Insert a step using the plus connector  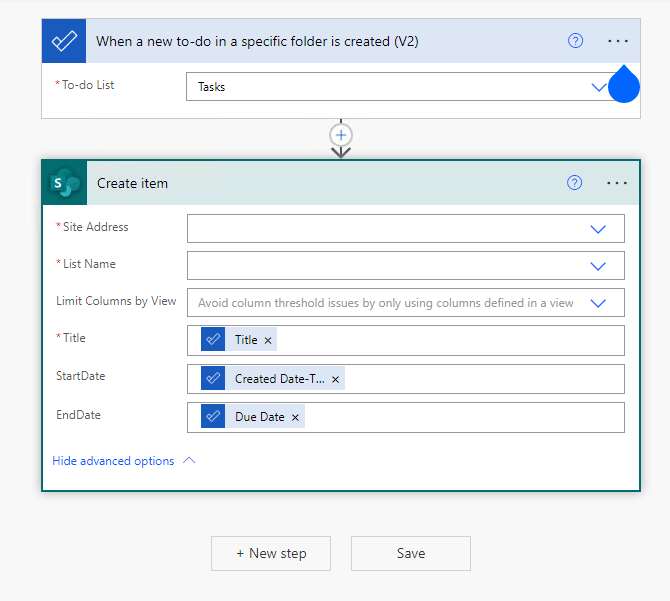click(x=341, y=135)
